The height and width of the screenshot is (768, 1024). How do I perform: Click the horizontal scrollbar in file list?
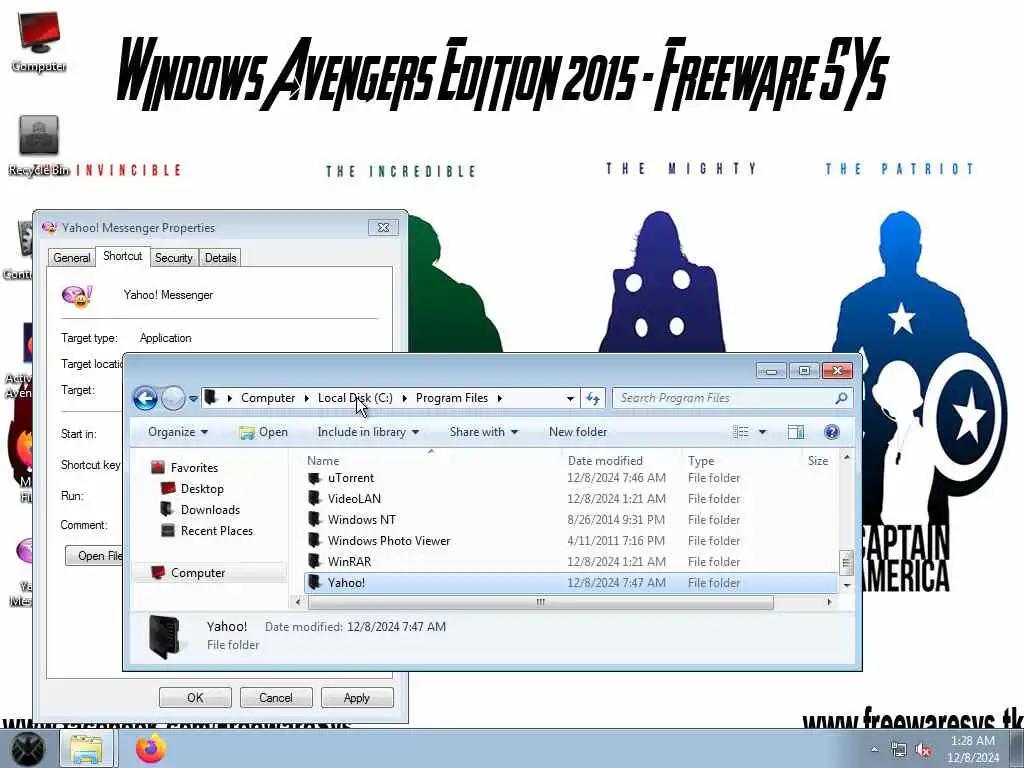click(x=539, y=602)
